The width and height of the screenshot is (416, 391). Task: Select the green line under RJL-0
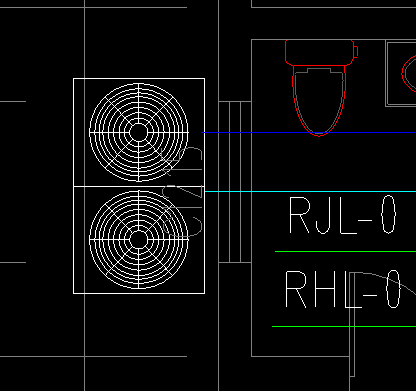click(345, 252)
